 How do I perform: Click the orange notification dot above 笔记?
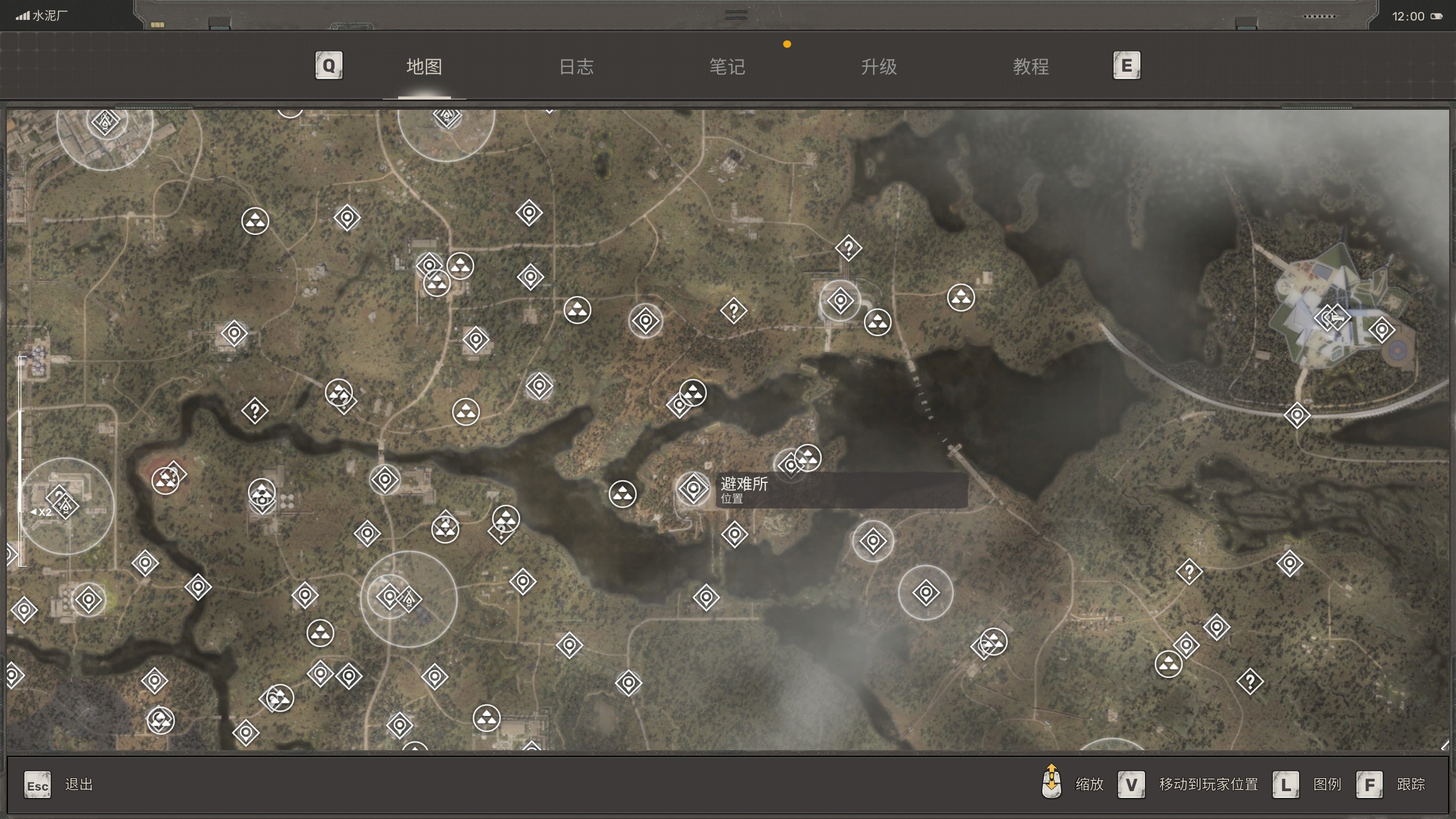tap(787, 44)
